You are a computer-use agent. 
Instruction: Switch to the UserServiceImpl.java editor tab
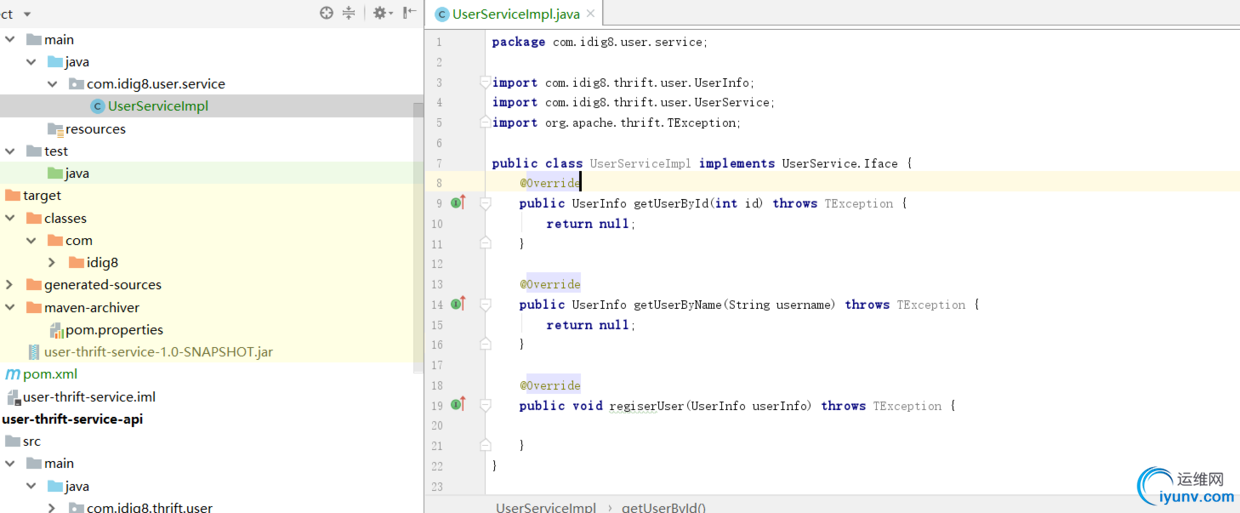click(x=514, y=14)
